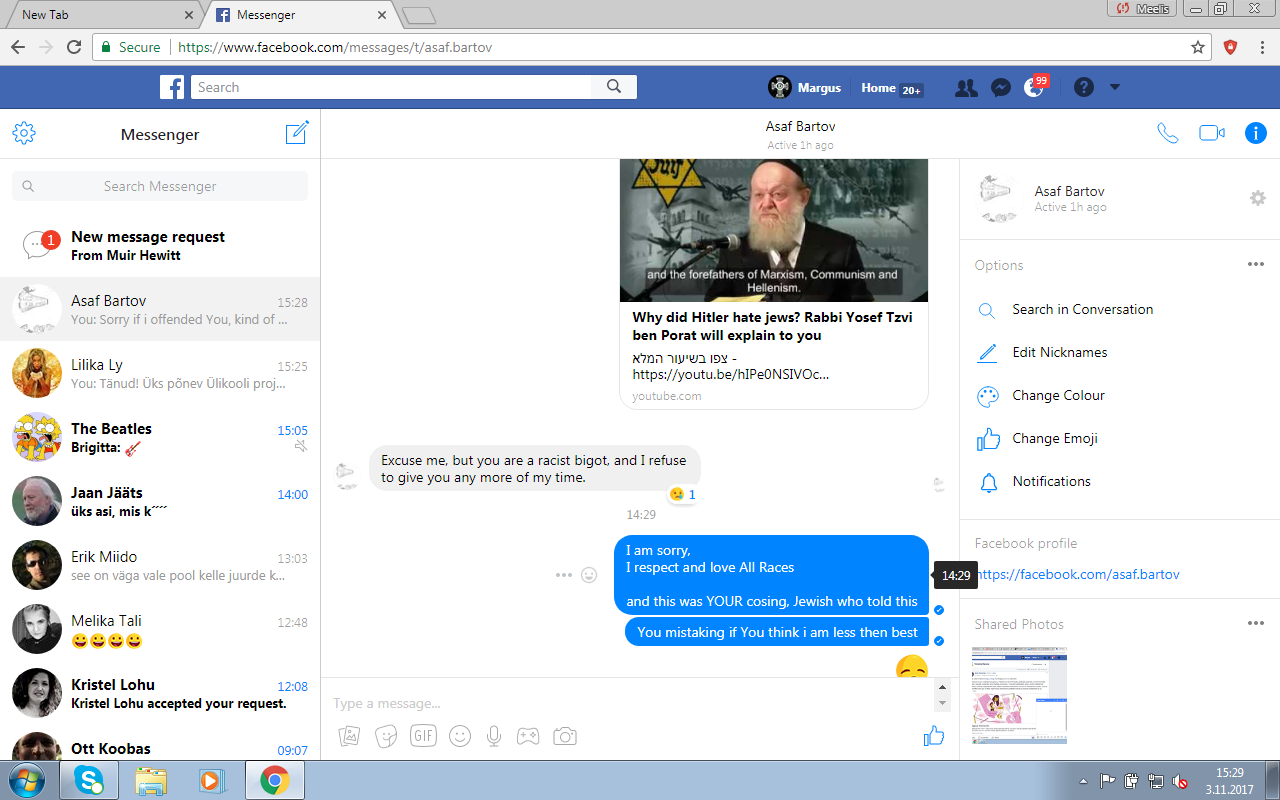Record a voice clip with microphone icon
Image resolution: width=1280 pixels, height=800 pixels.
[x=493, y=736]
